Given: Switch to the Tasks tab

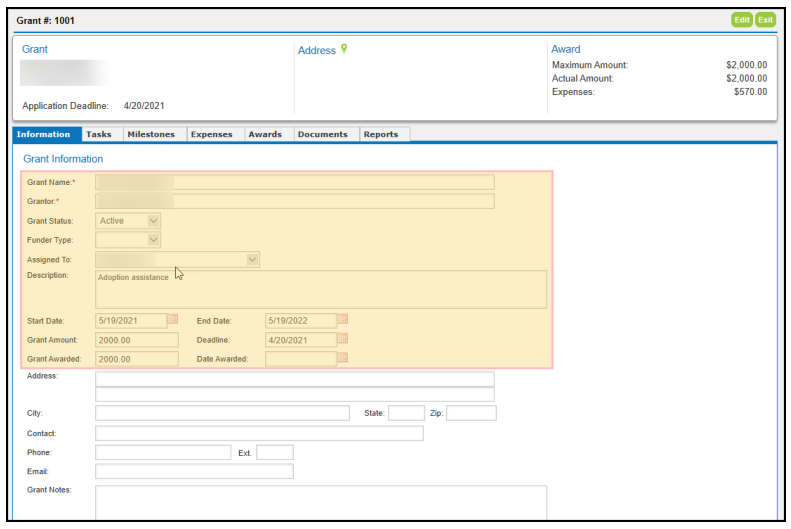Looking at the screenshot, I should pos(102,134).
